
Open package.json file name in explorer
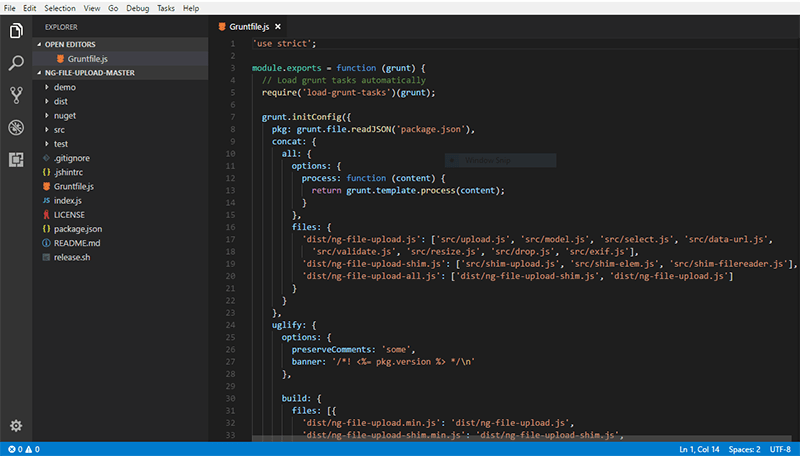(x=78, y=229)
